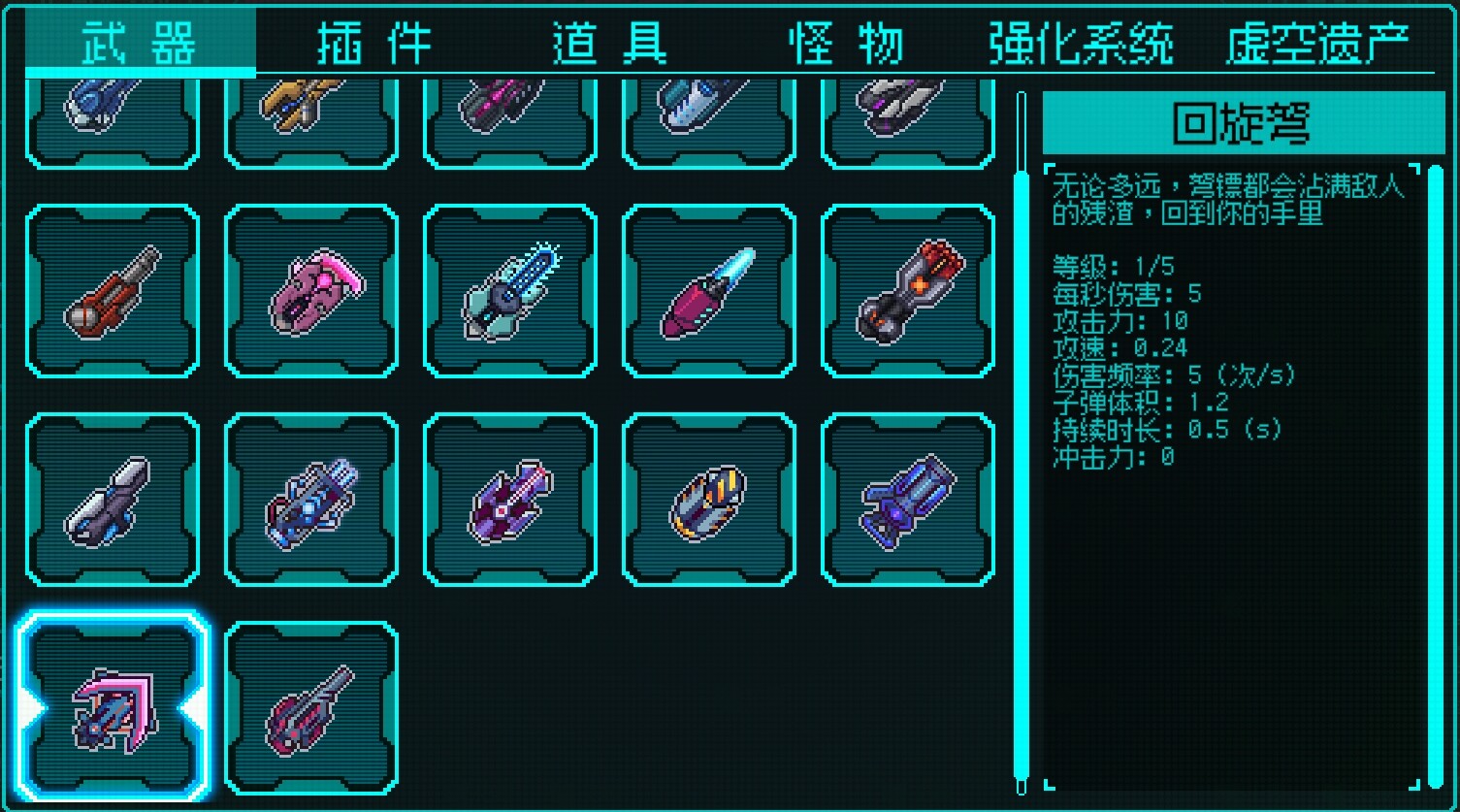Select the striped oval shield weapon
Viewport: 1460px width, 812px height.
tap(709, 500)
